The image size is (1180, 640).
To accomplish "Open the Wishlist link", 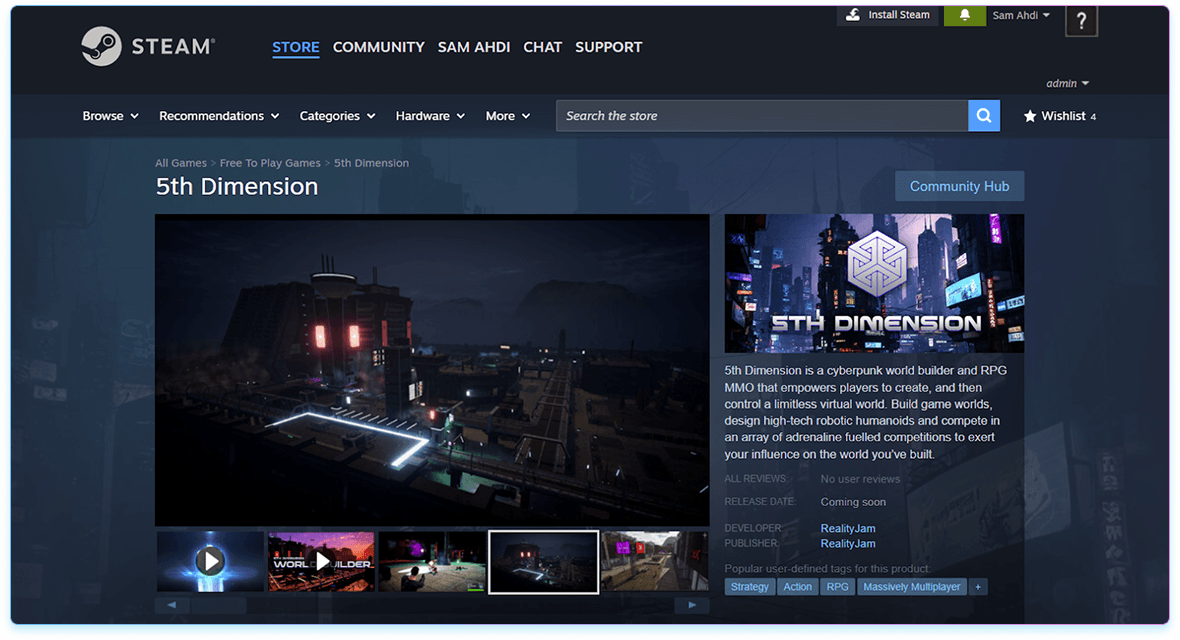I will [1060, 116].
